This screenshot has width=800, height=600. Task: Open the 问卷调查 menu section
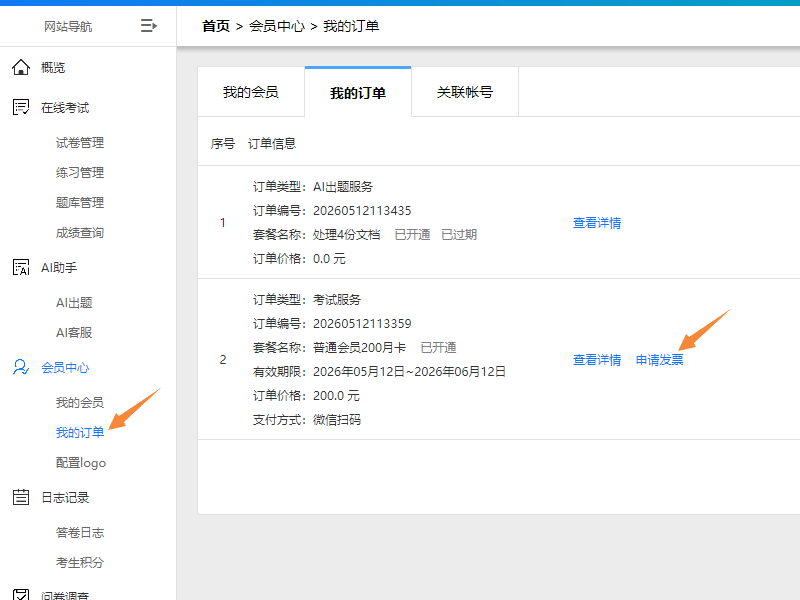65,595
